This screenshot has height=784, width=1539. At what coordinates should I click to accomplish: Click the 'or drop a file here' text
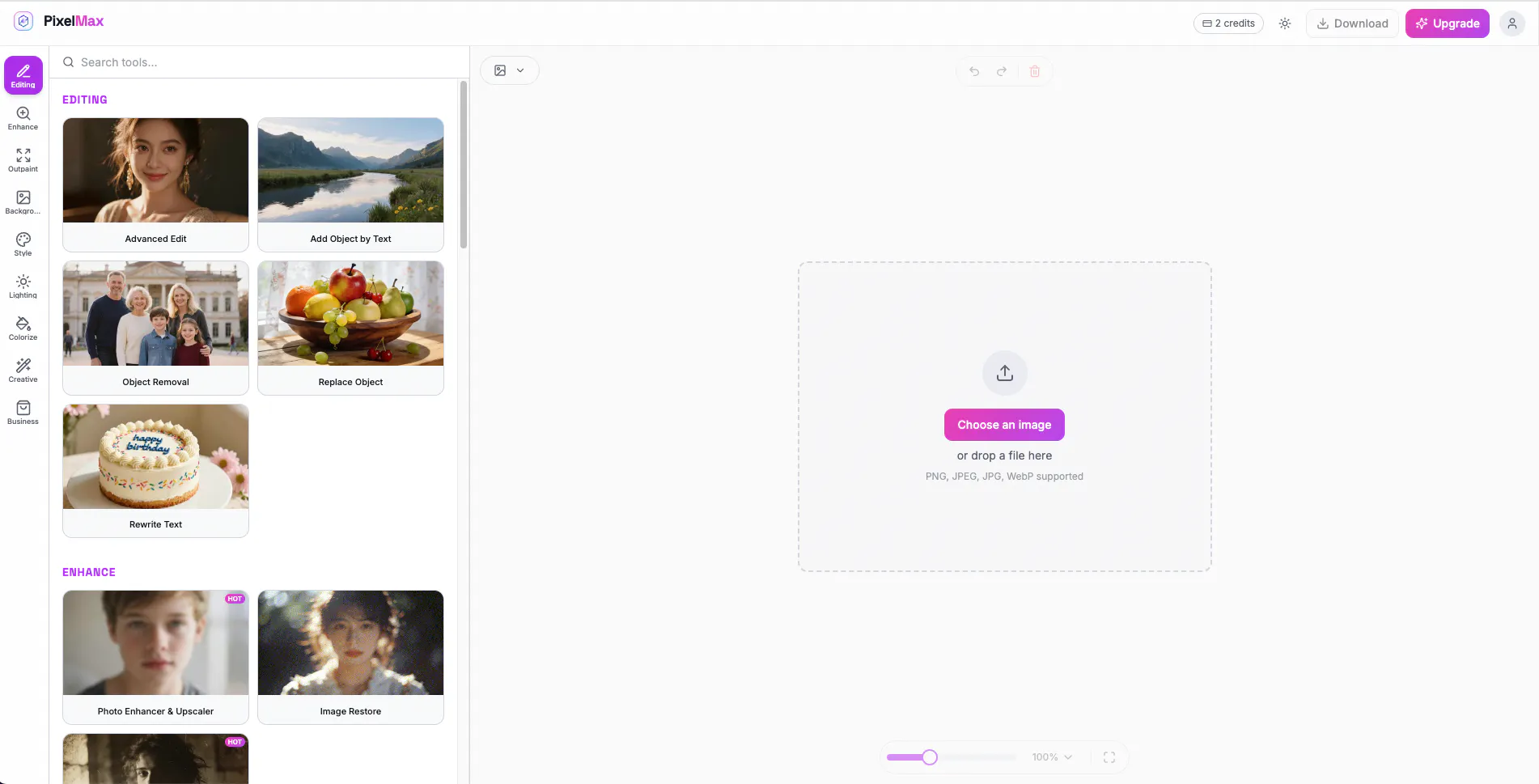click(1004, 456)
